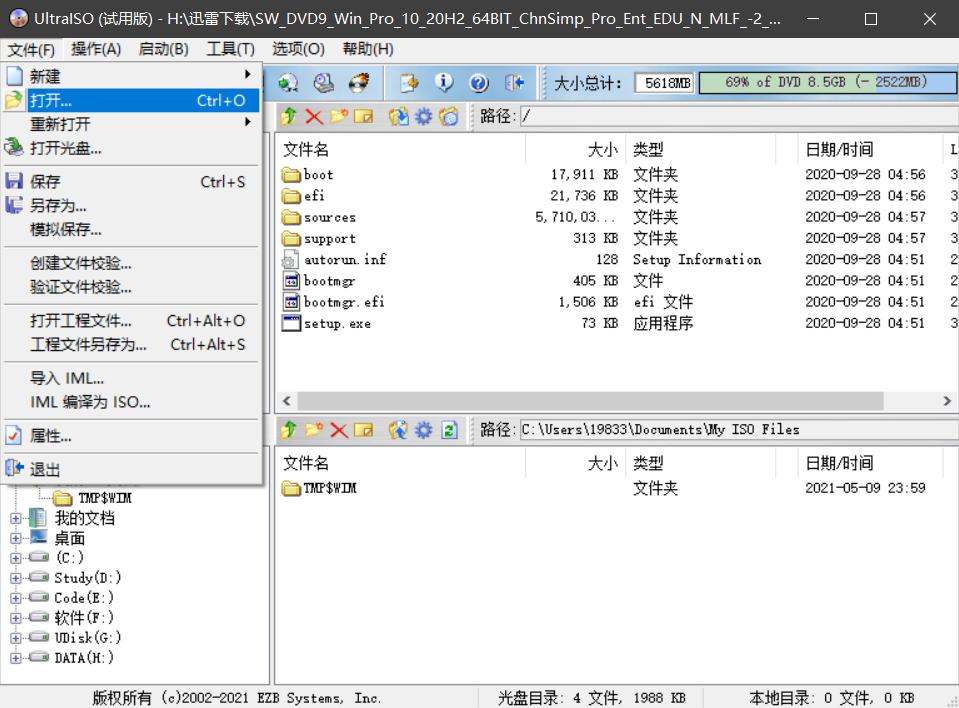Select 另存为... menu entry
959x708 pixels.
pyautogui.click(x=131, y=205)
